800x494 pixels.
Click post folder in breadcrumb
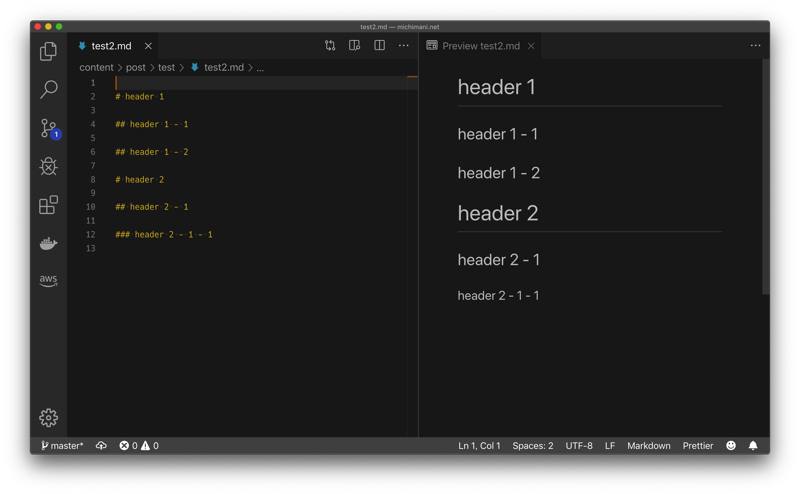pyautogui.click(x=136, y=67)
